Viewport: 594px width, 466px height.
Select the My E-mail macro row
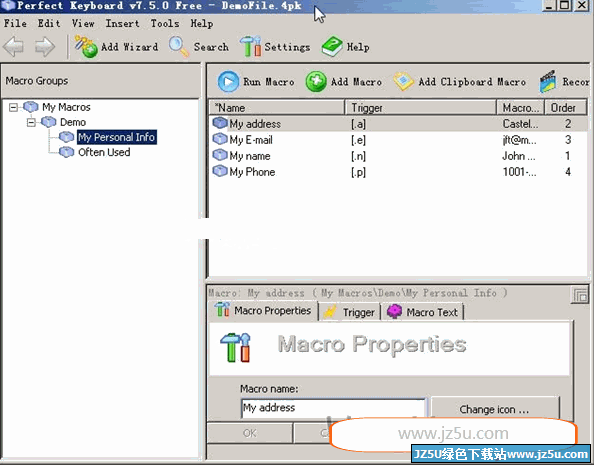pyautogui.click(x=399, y=140)
